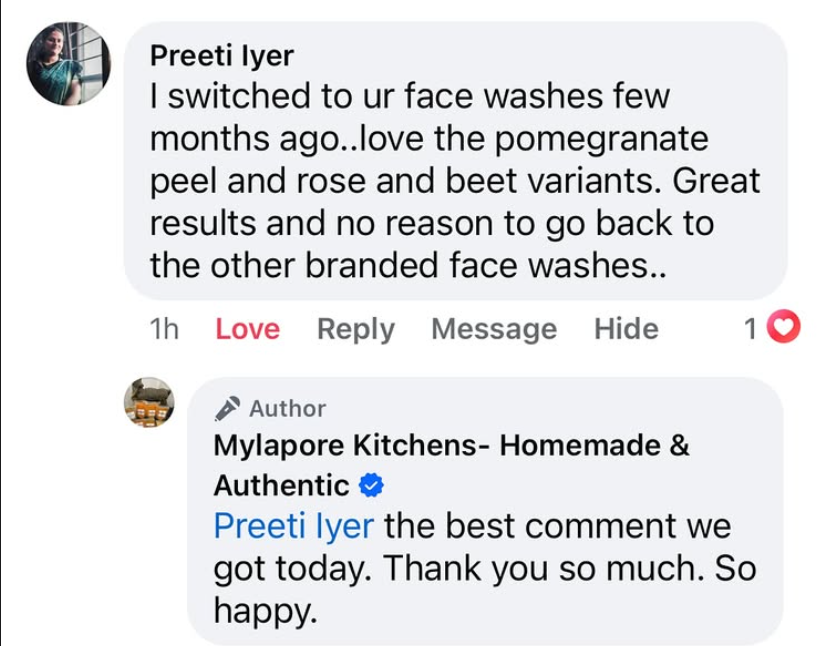817x646 pixels.
Task: Click the blue Preeti Iyer mention
Action: pos(294,526)
